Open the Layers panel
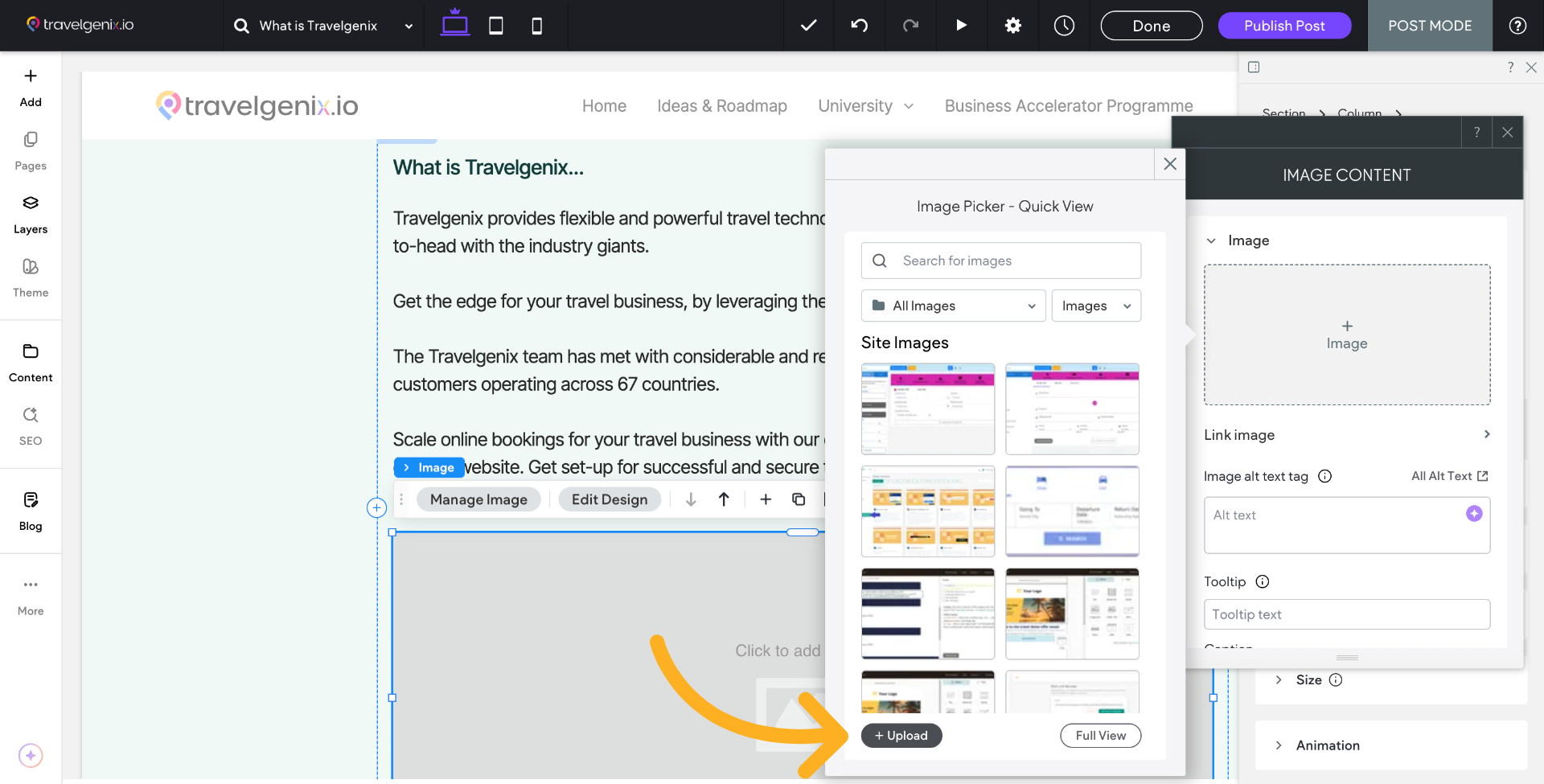 [x=31, y=214]
